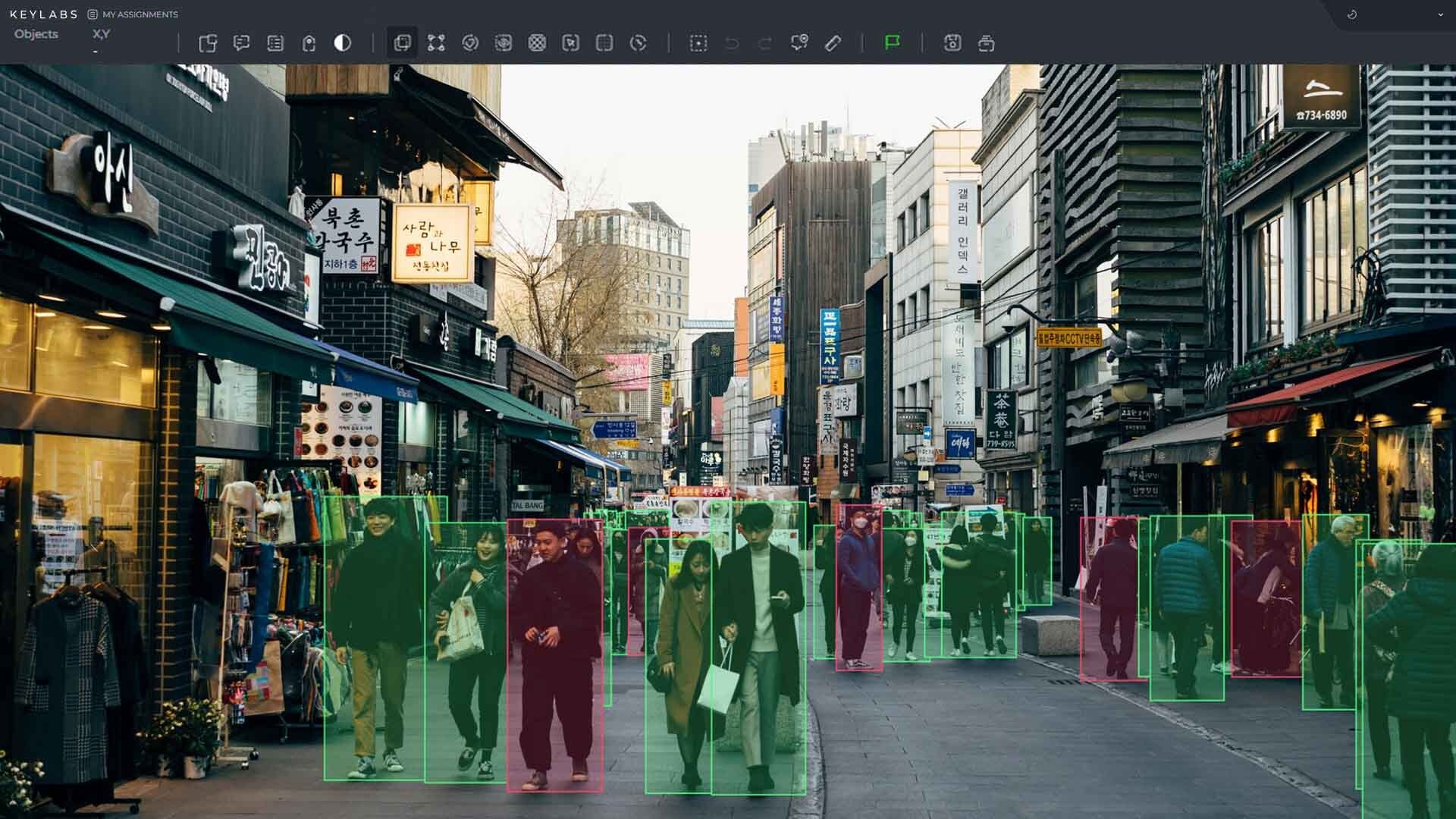
Task: Select the red box around the masked man
Action: [x=859, y=588]
